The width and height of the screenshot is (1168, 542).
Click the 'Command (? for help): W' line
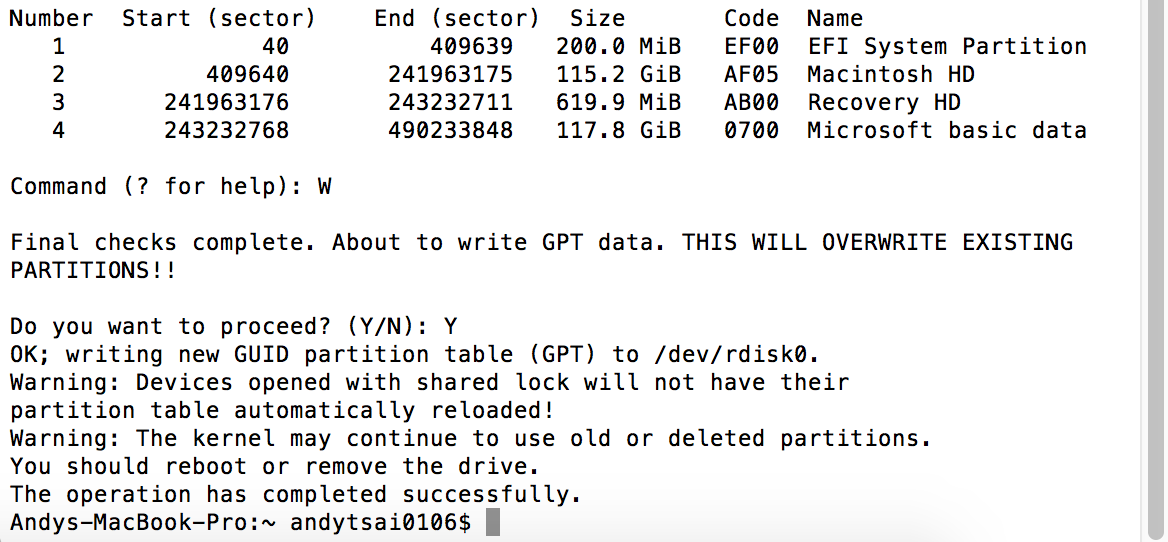170,187
